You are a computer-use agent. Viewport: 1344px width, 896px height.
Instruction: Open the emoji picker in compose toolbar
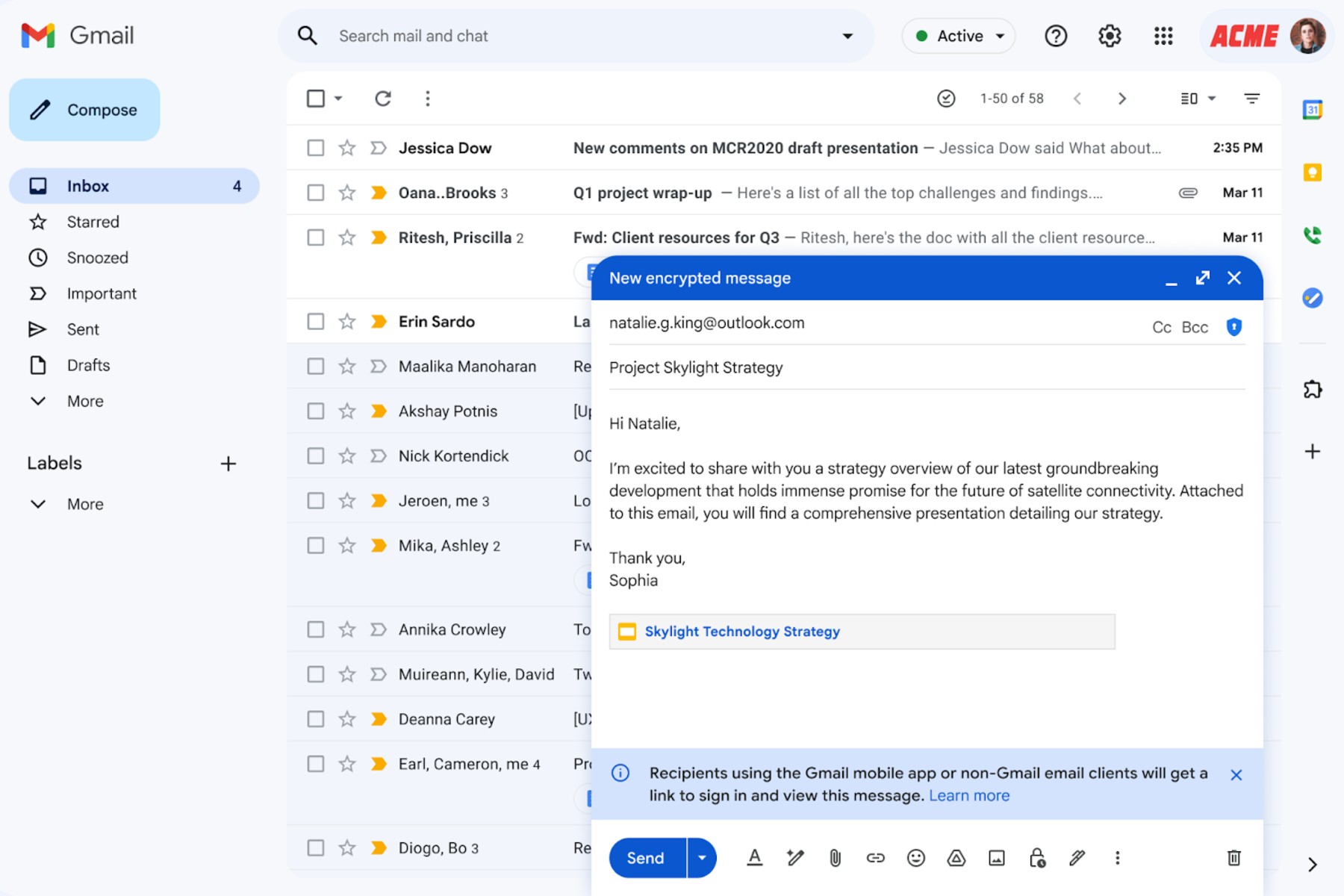point(915,858)
